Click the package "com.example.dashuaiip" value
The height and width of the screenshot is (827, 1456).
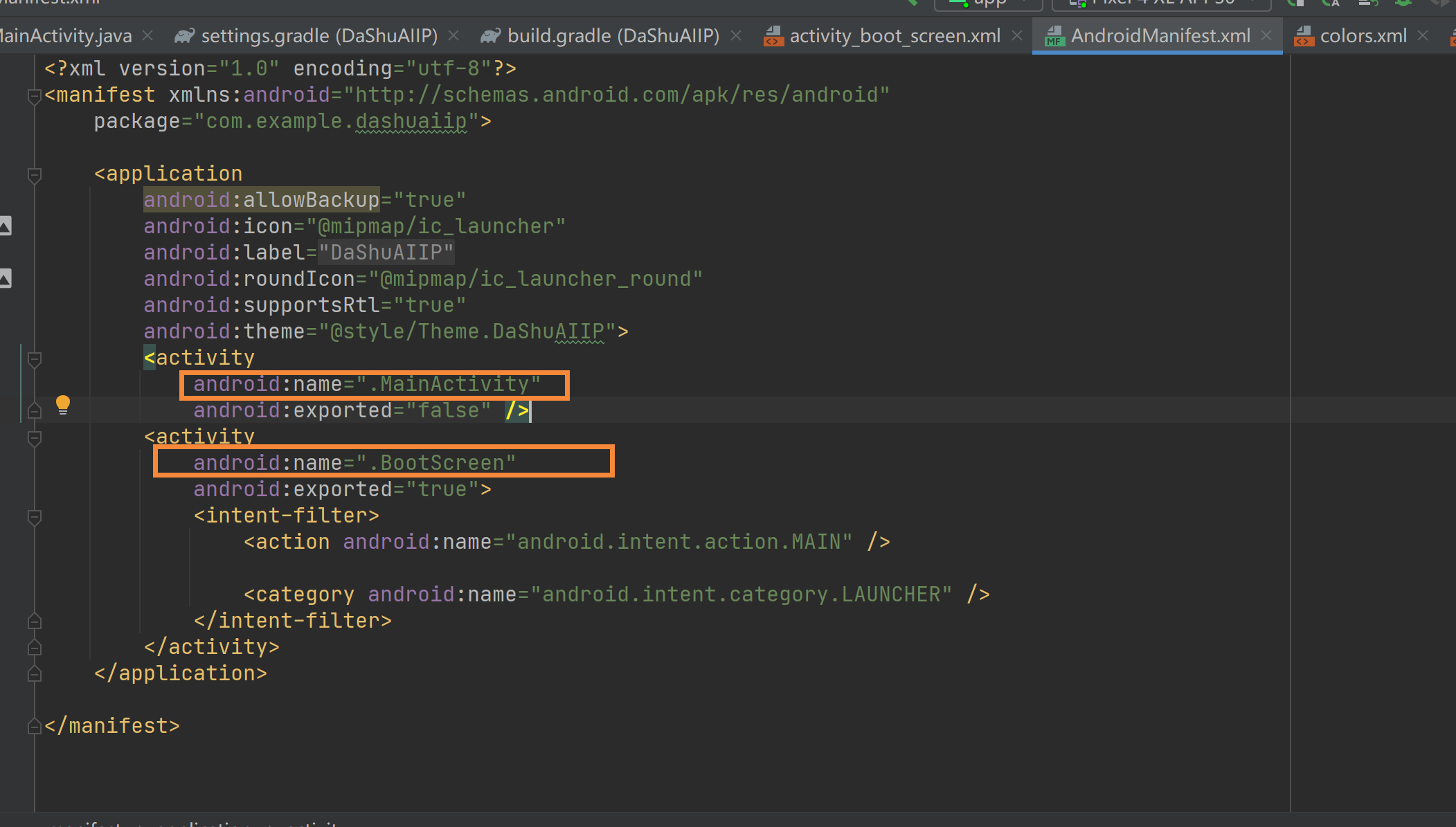point(336,121)
